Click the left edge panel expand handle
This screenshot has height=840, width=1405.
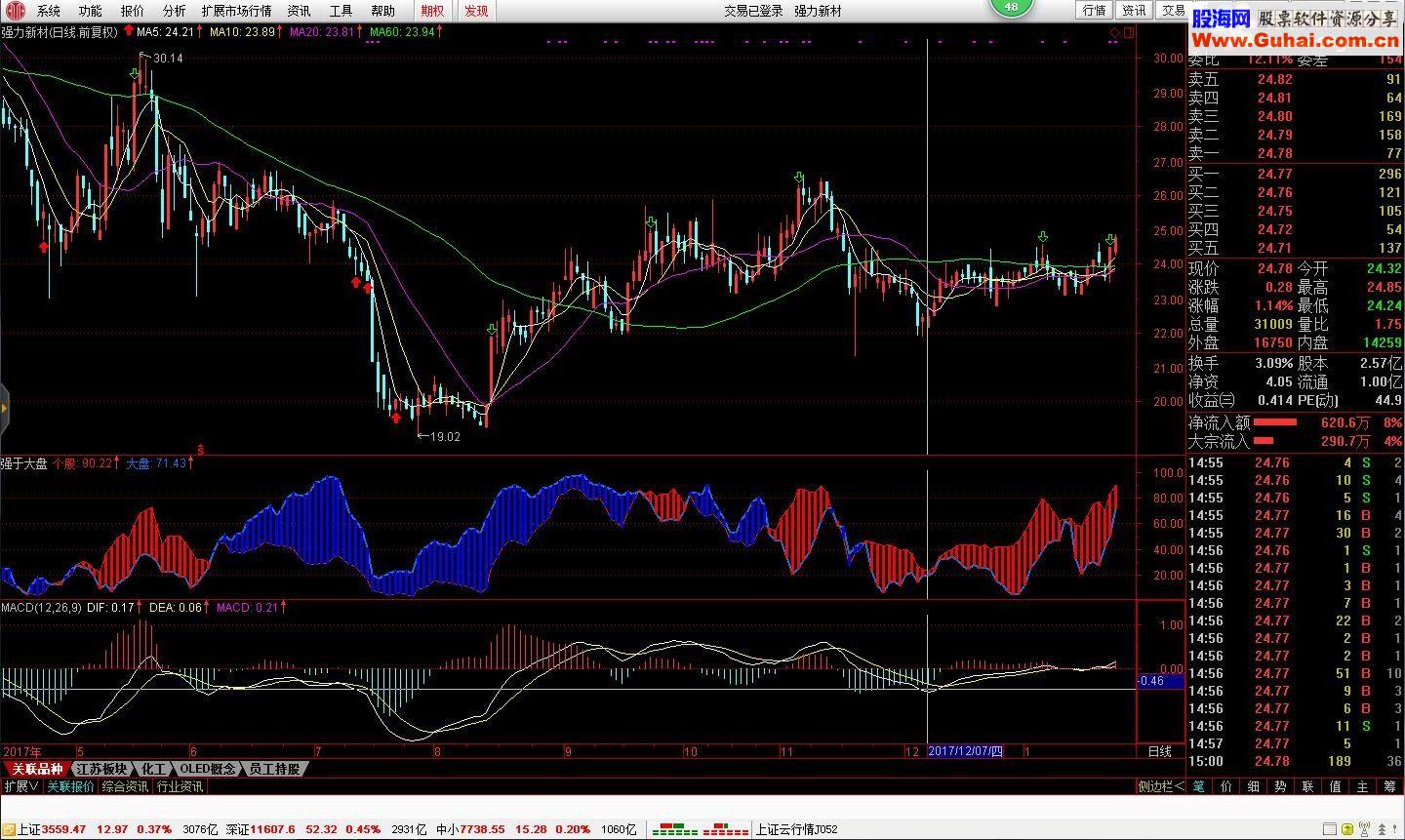[4, 410]
